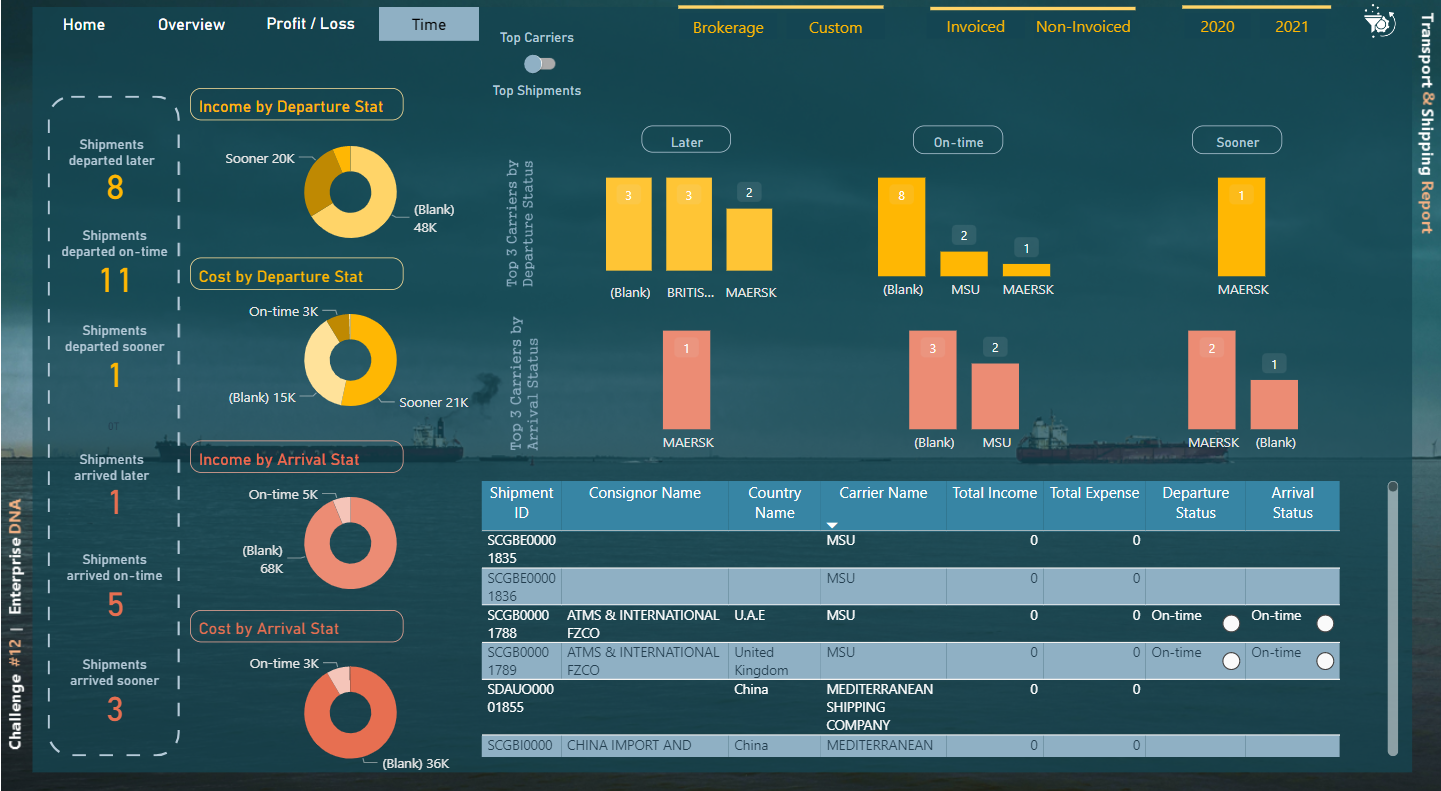Sort table by Shipment ID column header
Screen dimensions: 1441x791
pos(521,502)
